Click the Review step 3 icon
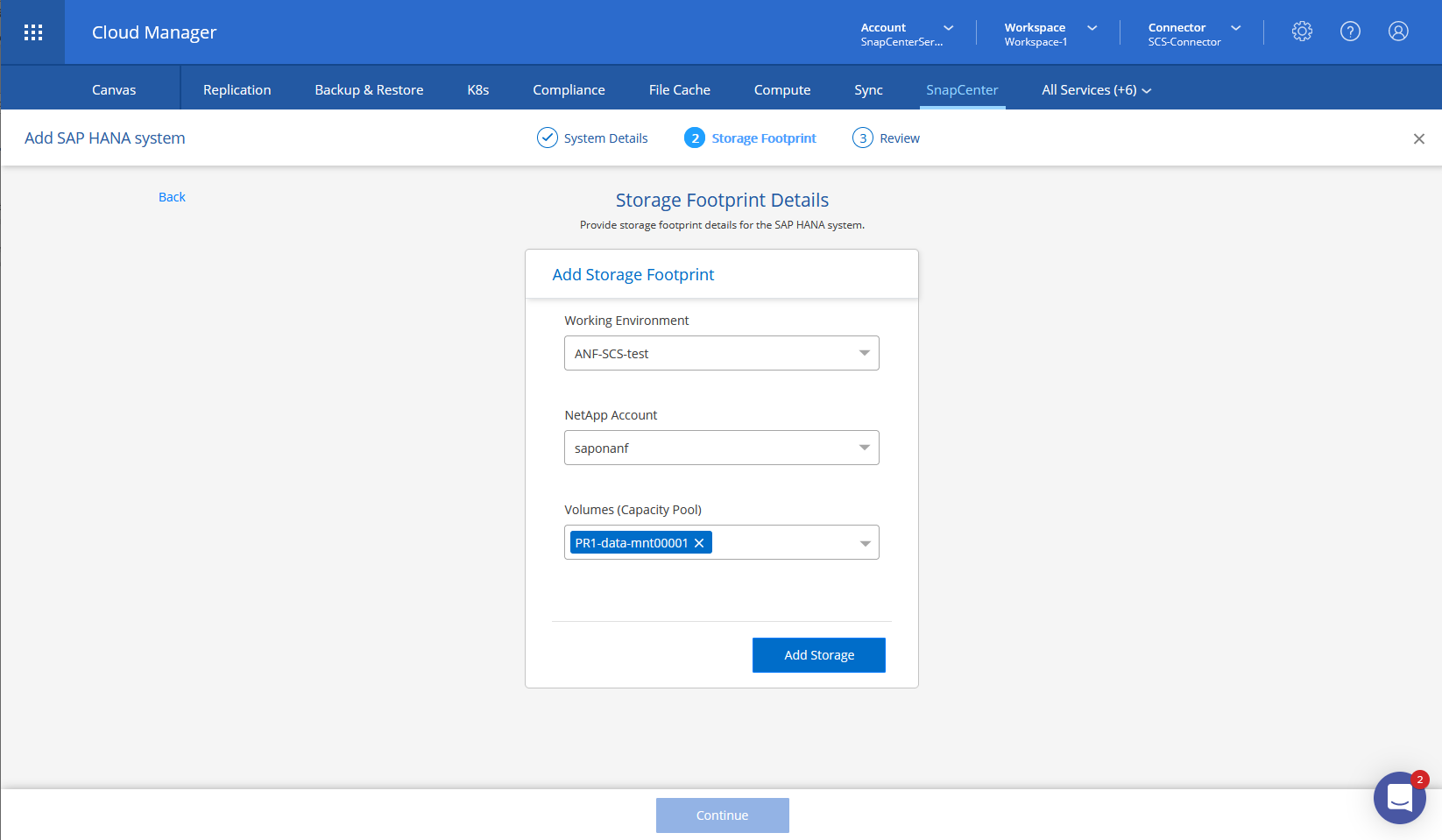This screenshot has height=840, width=1442. (x=863, y=138)
